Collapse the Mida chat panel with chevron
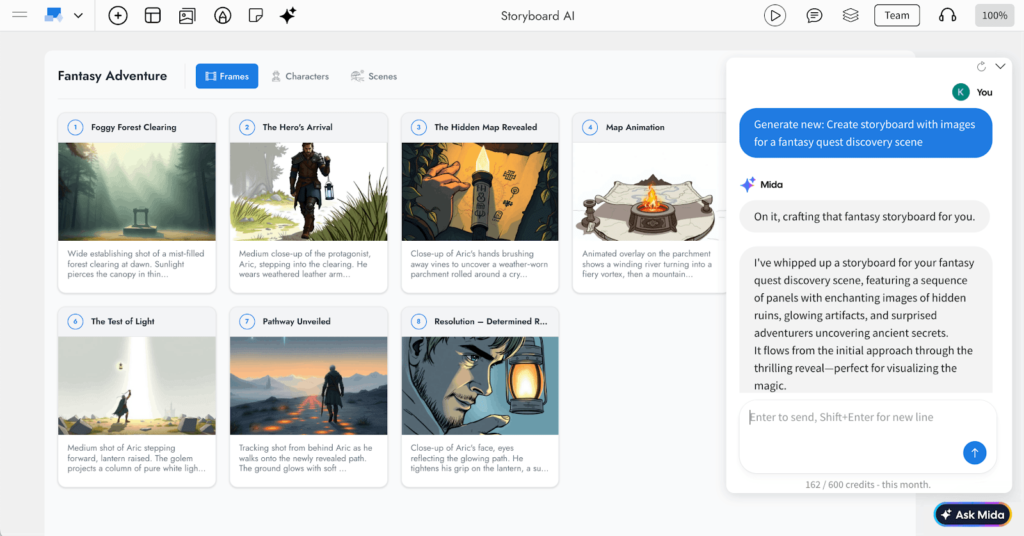 (1000, 66)
